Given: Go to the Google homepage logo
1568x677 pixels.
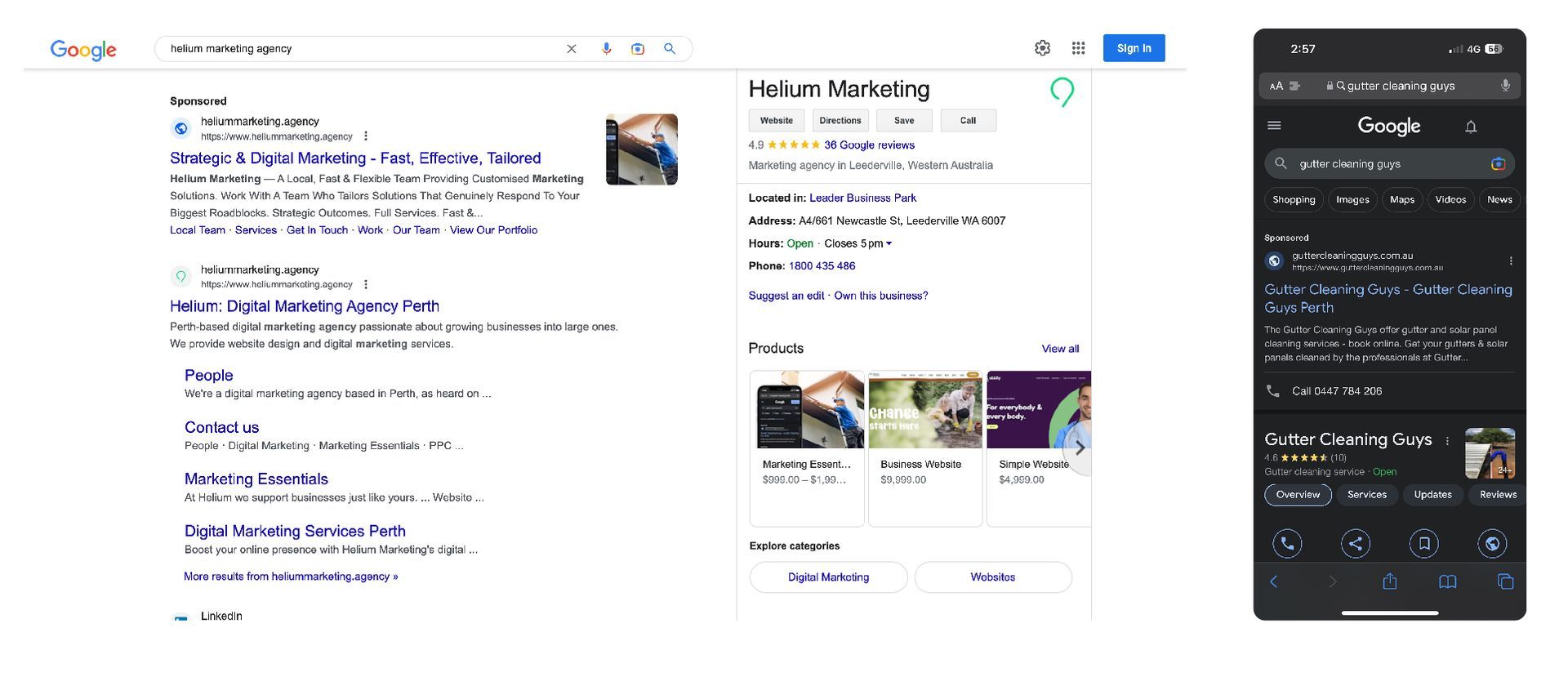Looking at the screenshot, I should 83,50.
